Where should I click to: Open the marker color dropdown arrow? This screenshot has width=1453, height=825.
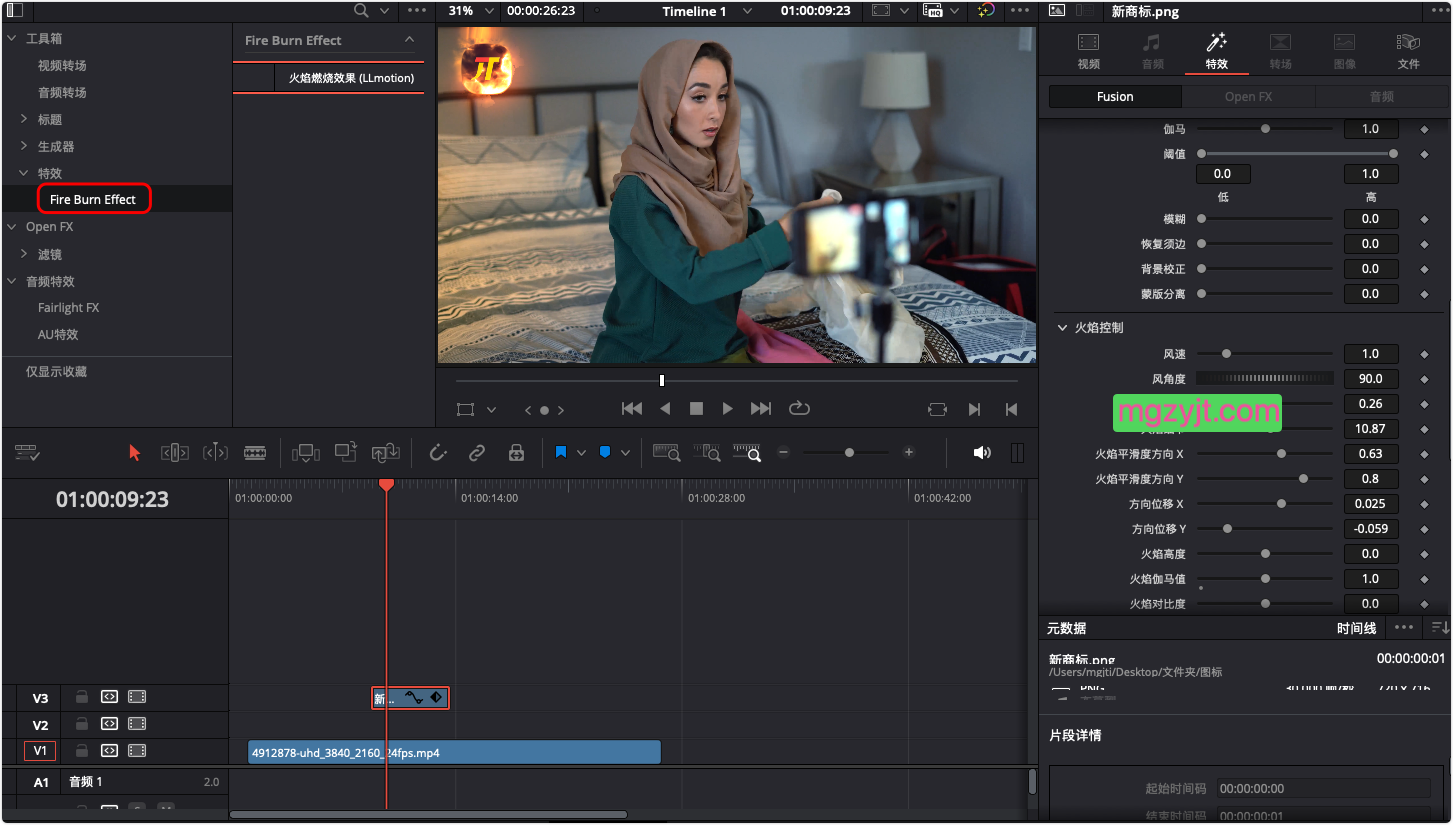click(625, 453)
